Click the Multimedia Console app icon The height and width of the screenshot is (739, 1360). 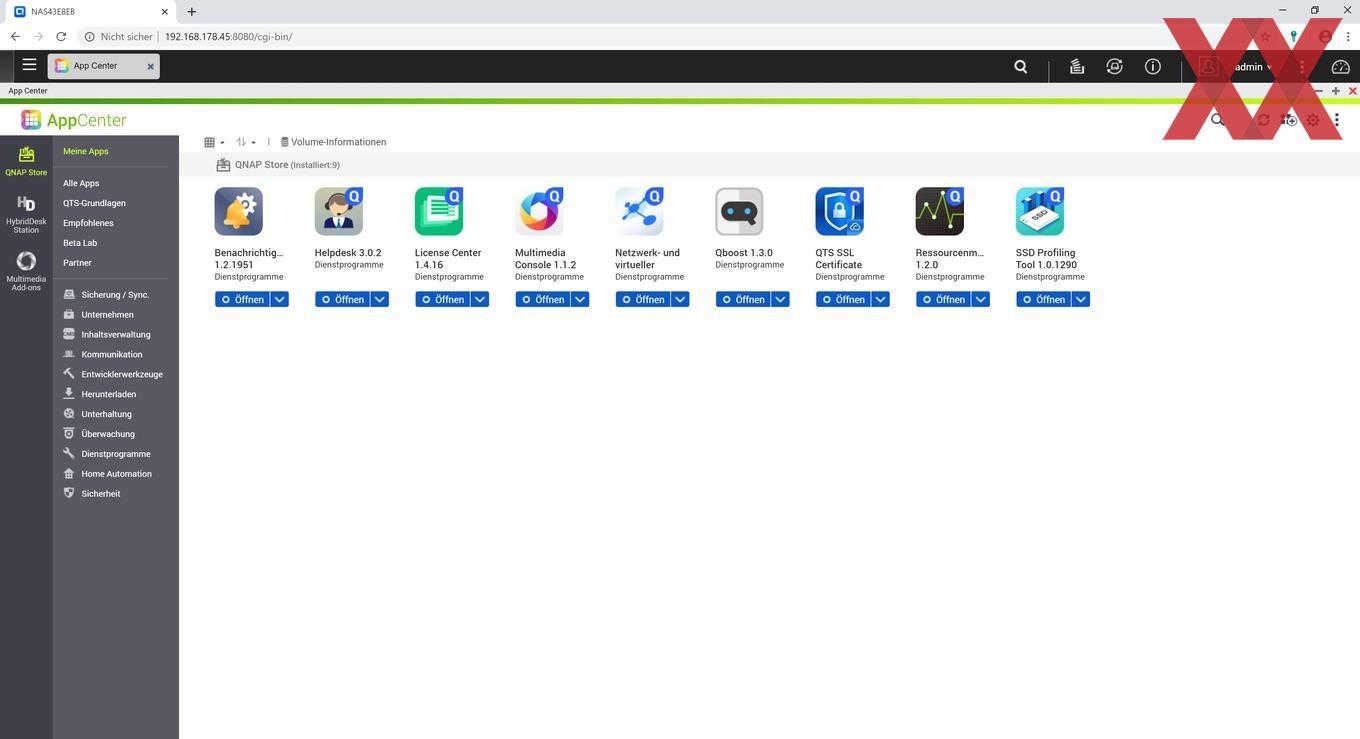click(x=539, y=212)
